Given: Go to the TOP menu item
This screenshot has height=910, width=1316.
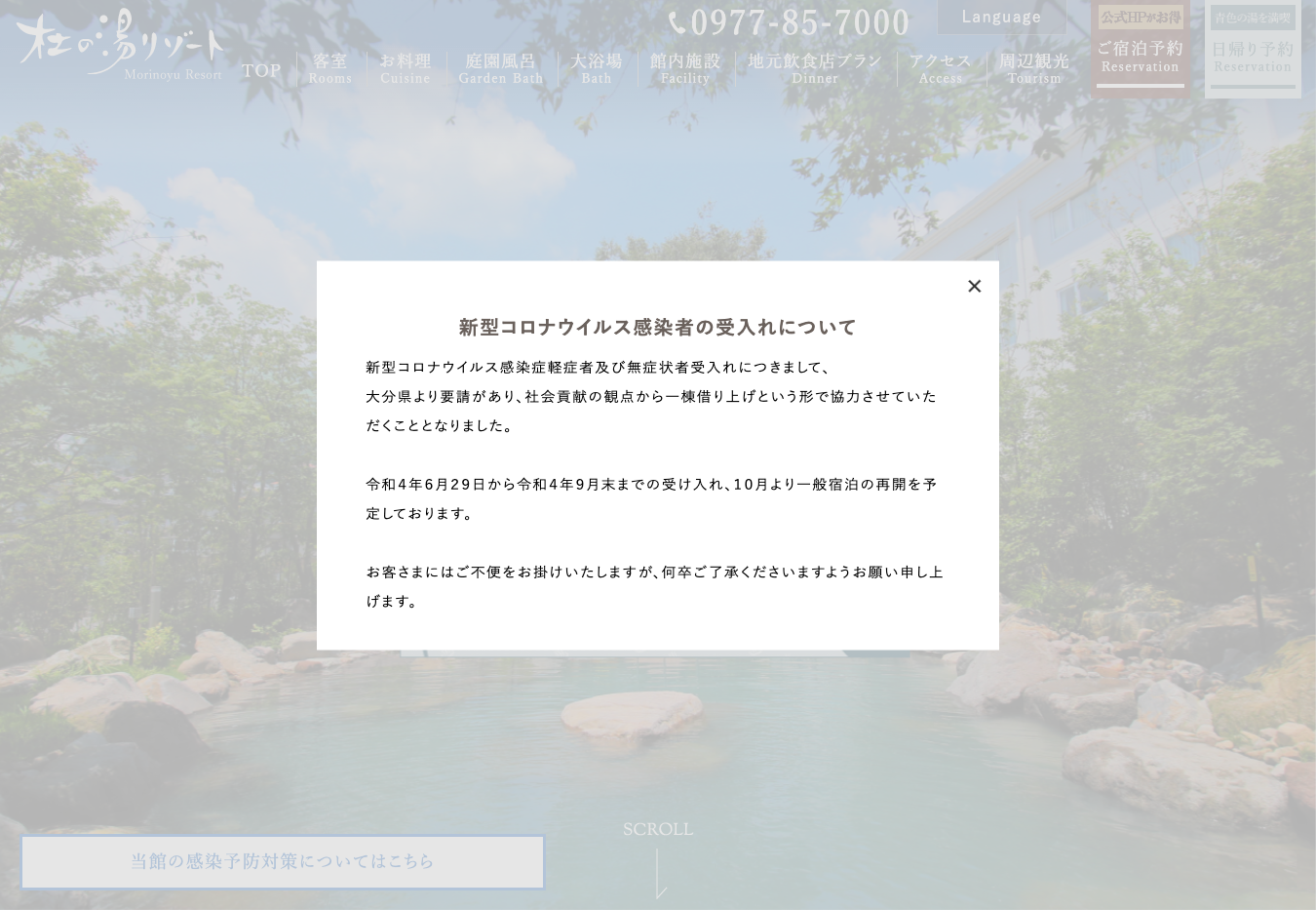Looking at the screenshot, I should [261, 70].
